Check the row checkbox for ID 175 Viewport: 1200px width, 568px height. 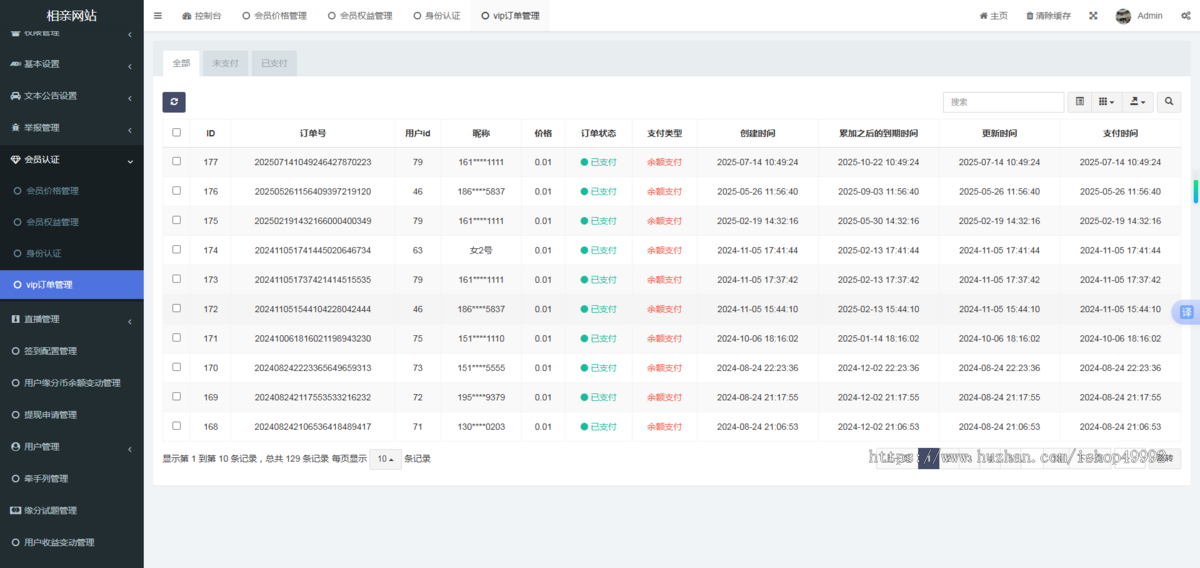[x=177, y=220]
